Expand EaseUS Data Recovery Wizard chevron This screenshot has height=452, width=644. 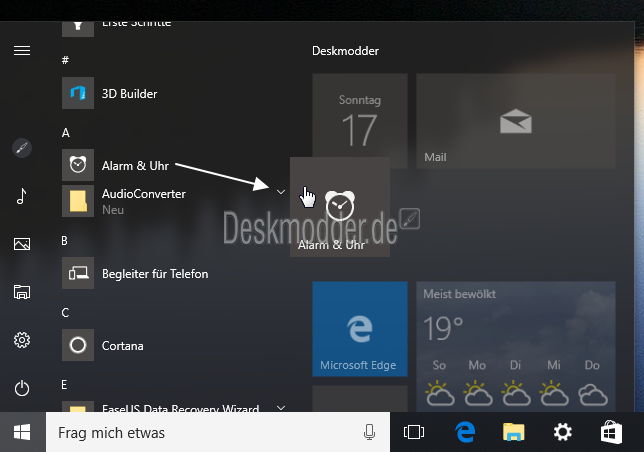pos(281,408)
